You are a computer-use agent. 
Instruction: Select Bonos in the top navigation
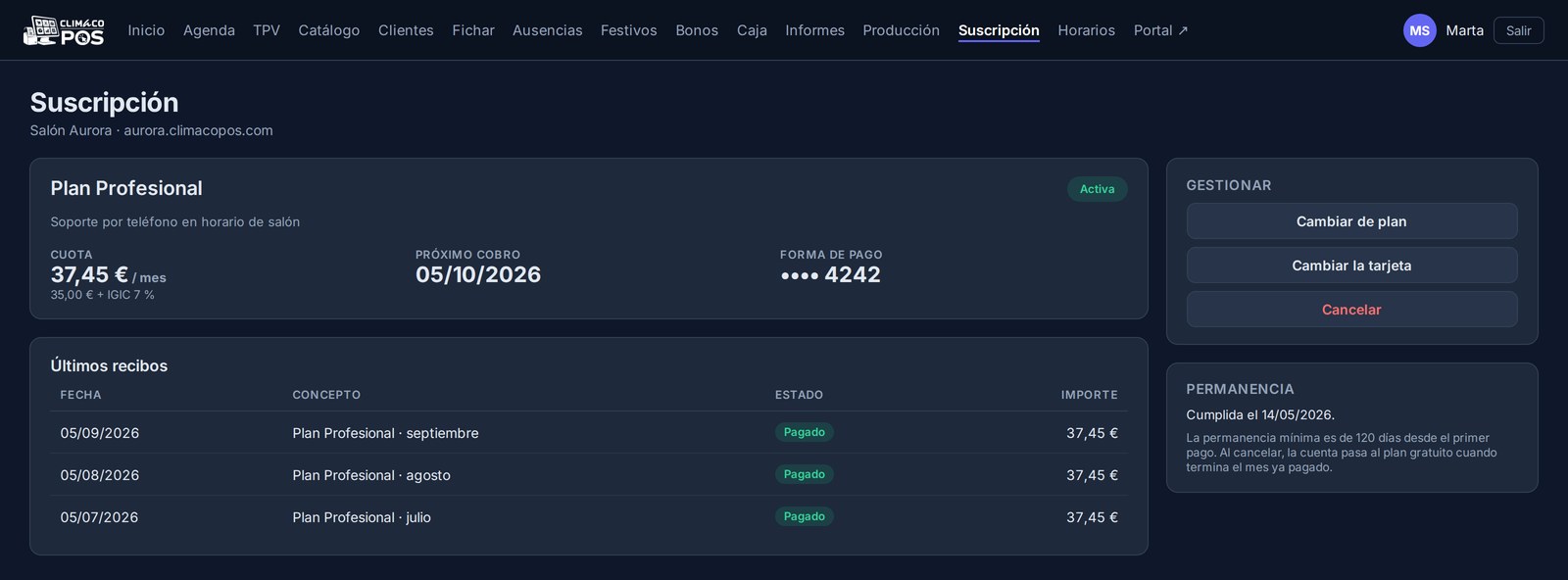[697, 30]
